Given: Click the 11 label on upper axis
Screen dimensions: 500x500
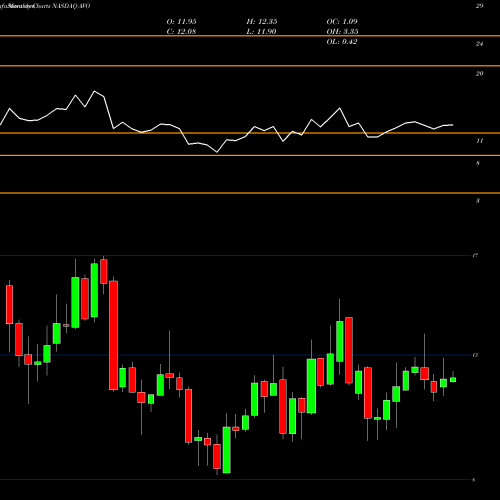Looking at the screenshot, I should [x=479, y=141].
